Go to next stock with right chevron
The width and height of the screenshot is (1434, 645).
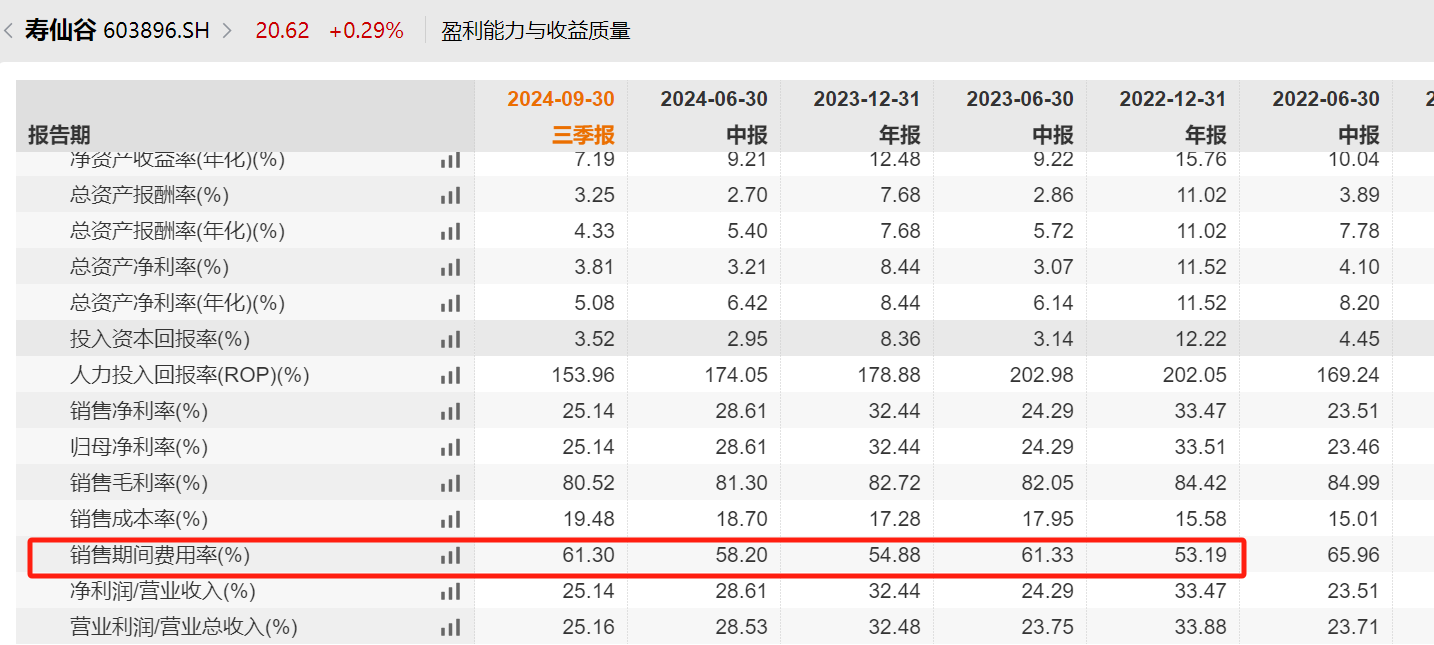click(x=227, y=31)
